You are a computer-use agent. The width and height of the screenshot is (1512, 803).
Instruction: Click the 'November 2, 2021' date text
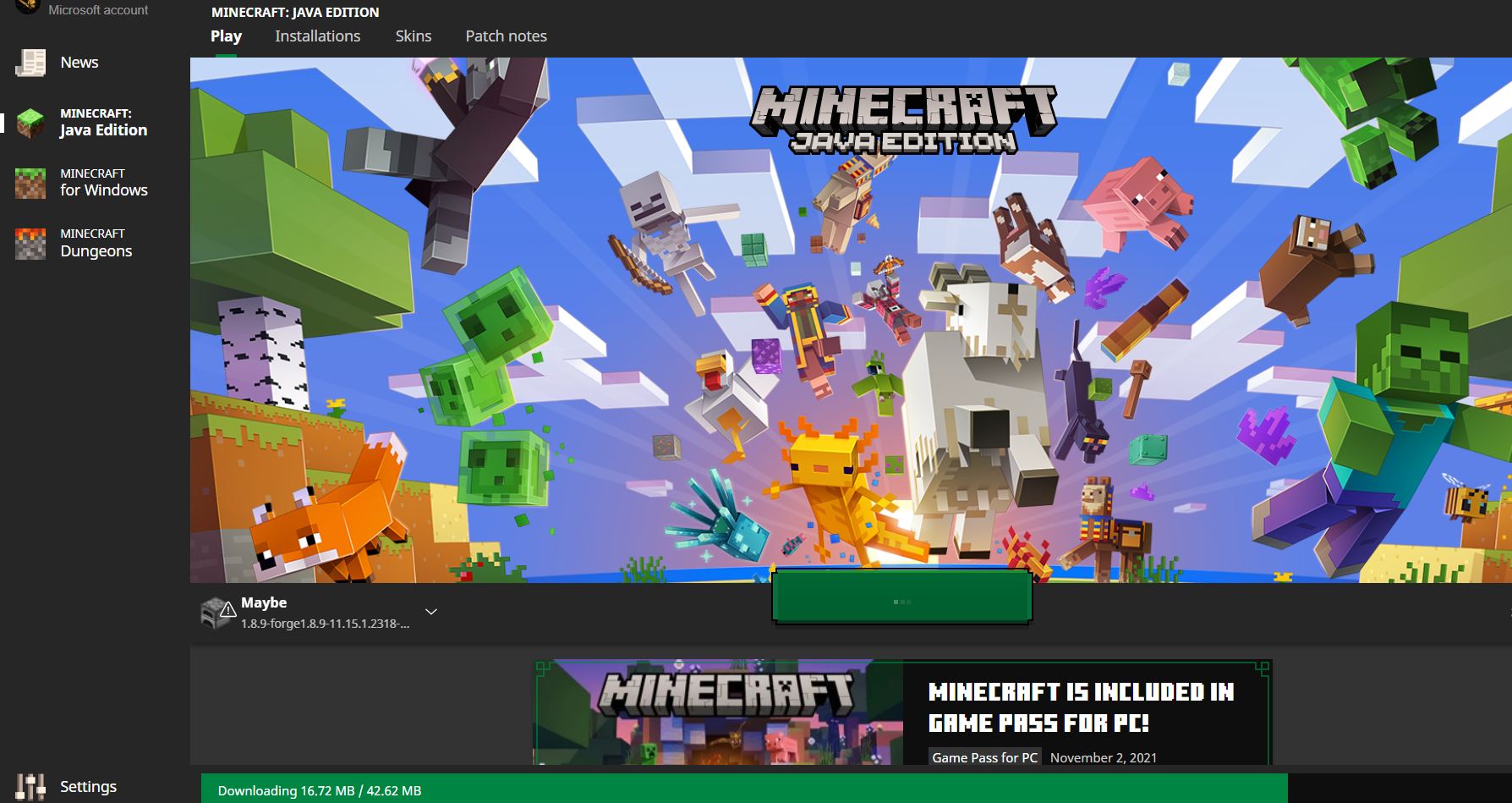tap(1104, 757)
